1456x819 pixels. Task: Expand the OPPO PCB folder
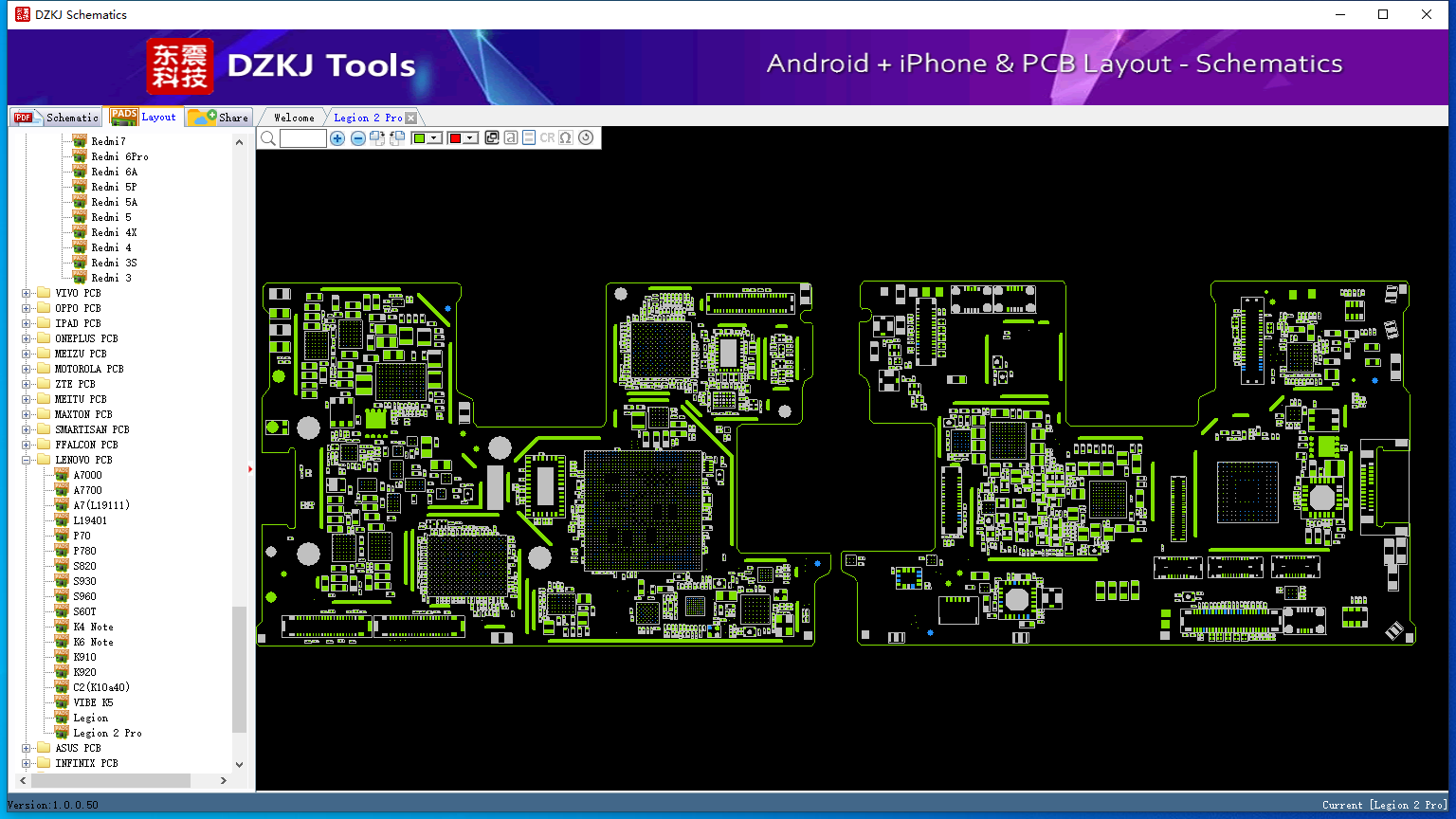click(x=27, y=308)
